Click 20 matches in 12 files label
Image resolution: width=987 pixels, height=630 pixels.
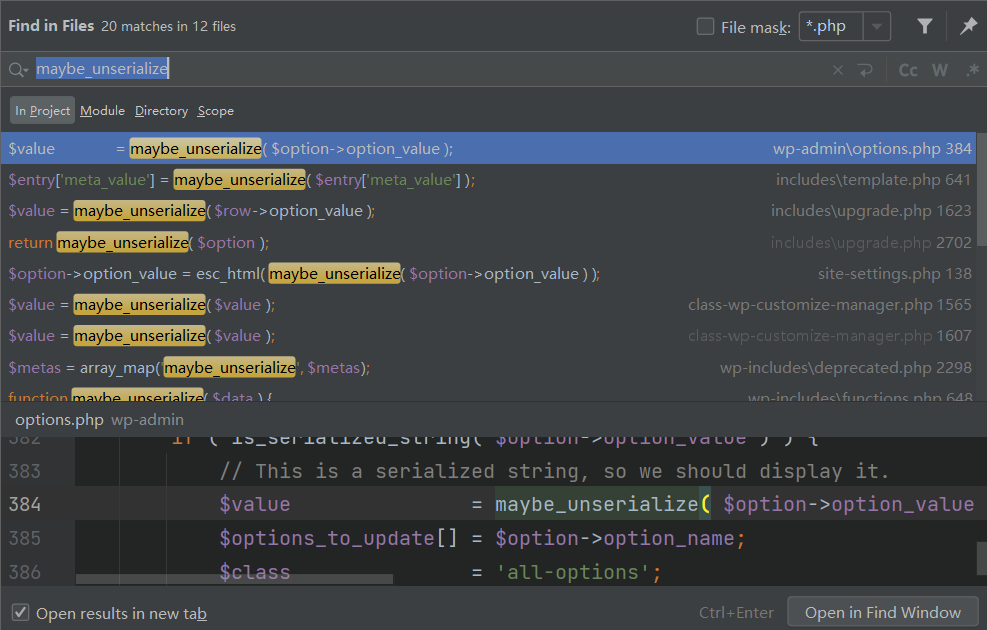click(168, 26)
